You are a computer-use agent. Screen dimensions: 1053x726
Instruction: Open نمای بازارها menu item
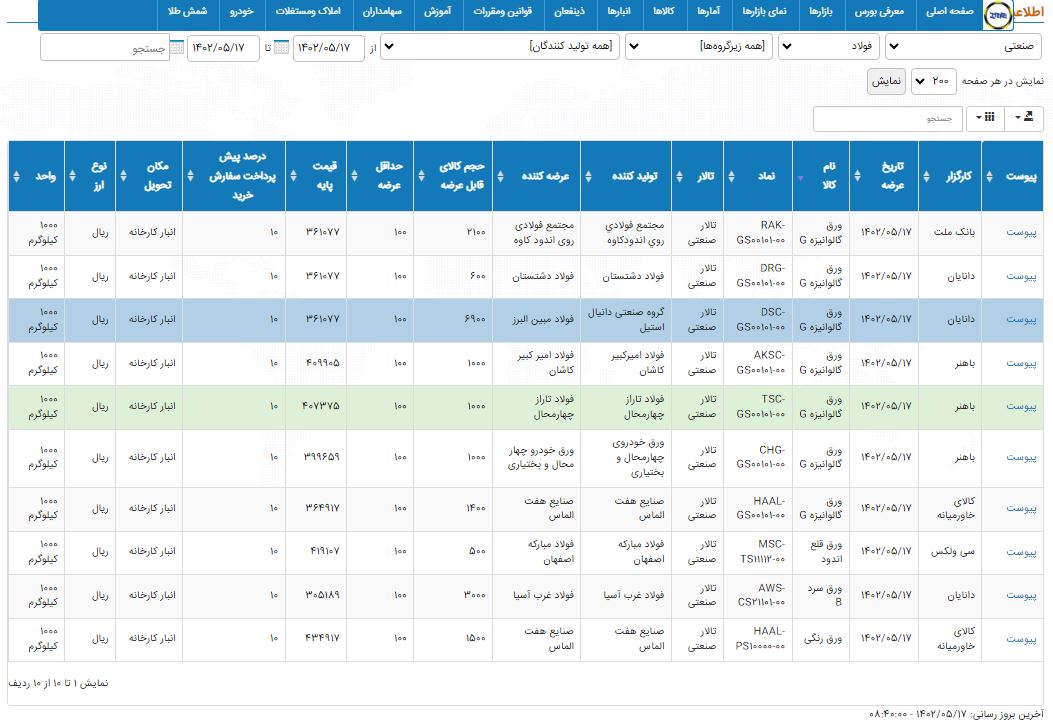click(764, 11)
